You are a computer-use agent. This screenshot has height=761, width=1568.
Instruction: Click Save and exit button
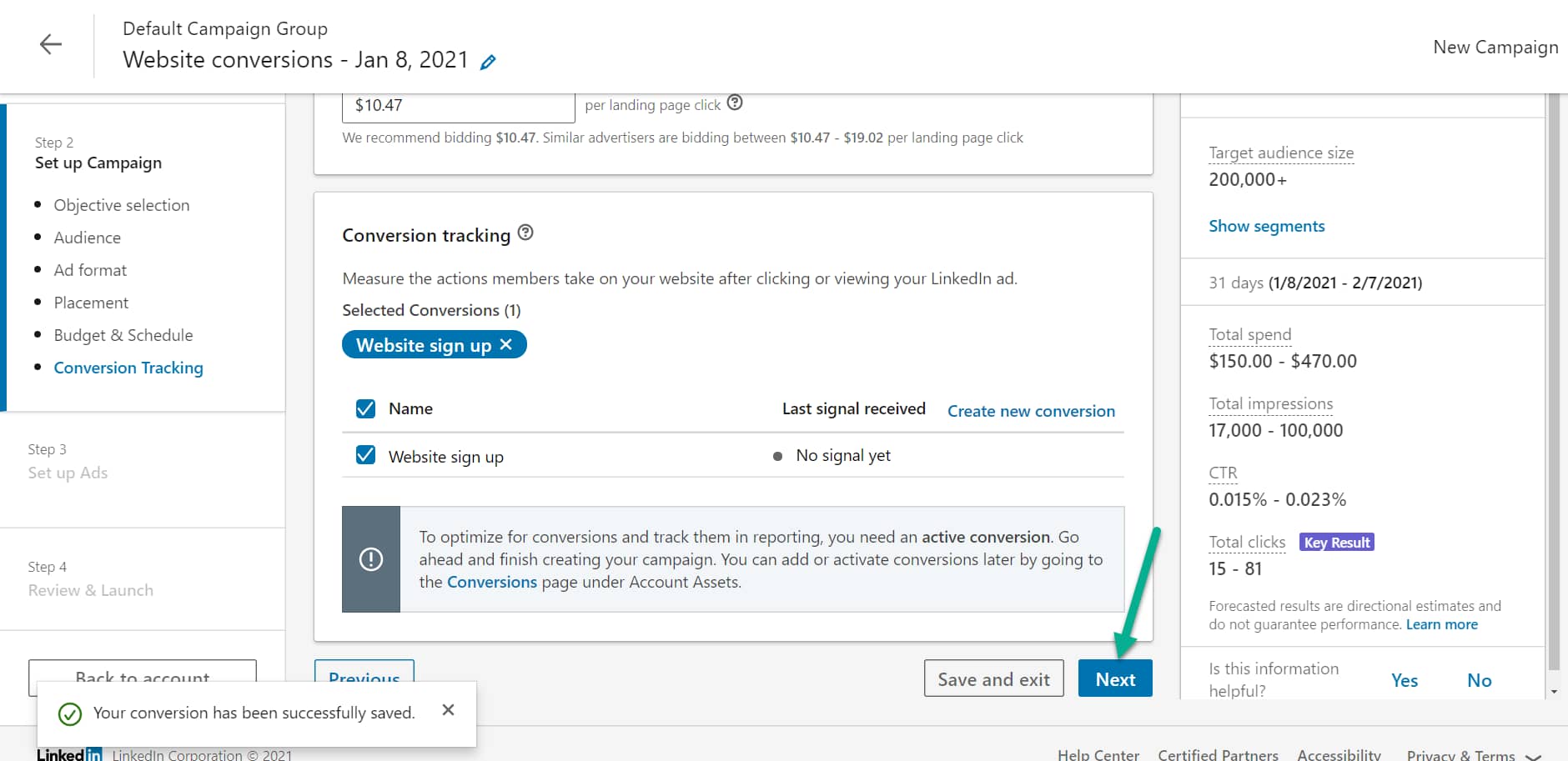pyautogui.click(x=993, y=678)
